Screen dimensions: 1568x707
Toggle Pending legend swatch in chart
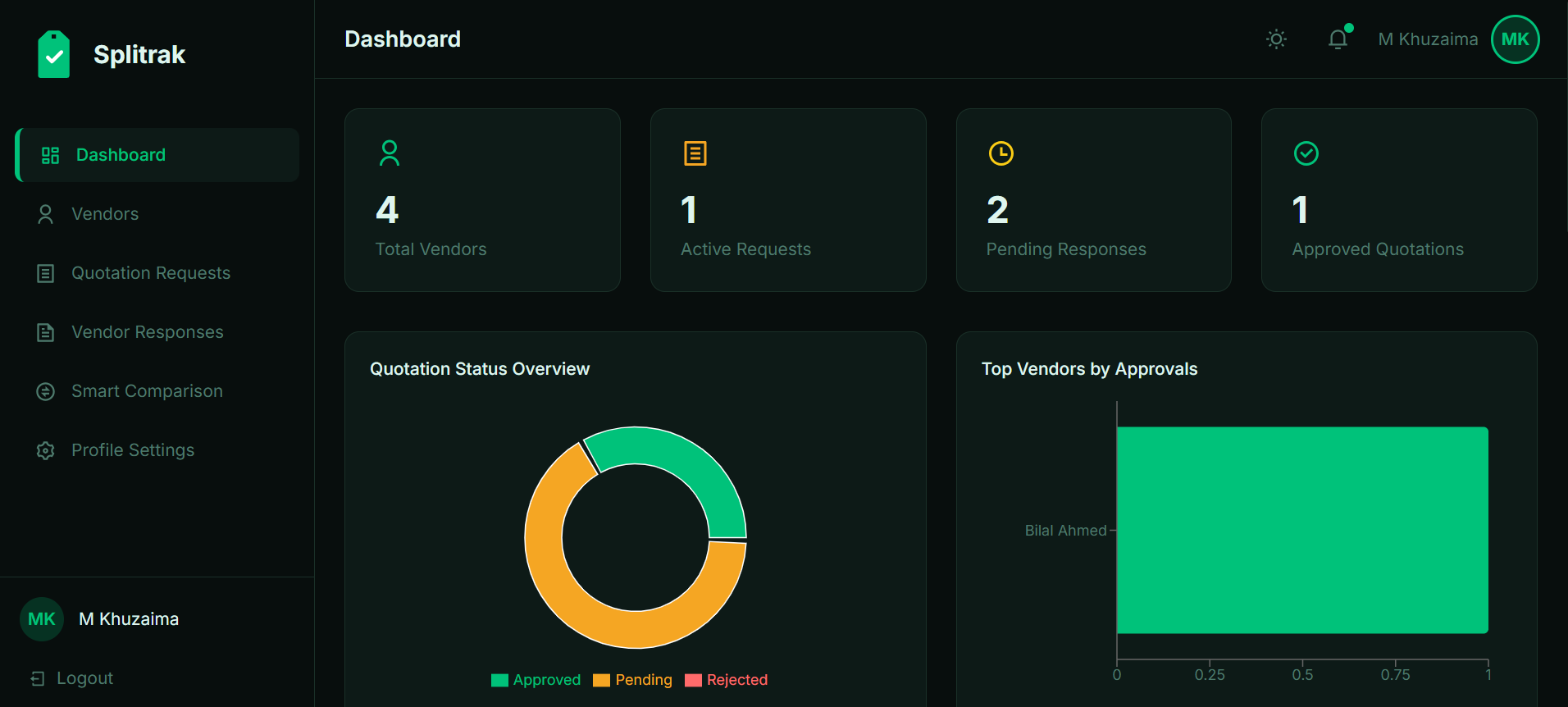(601, 680)
